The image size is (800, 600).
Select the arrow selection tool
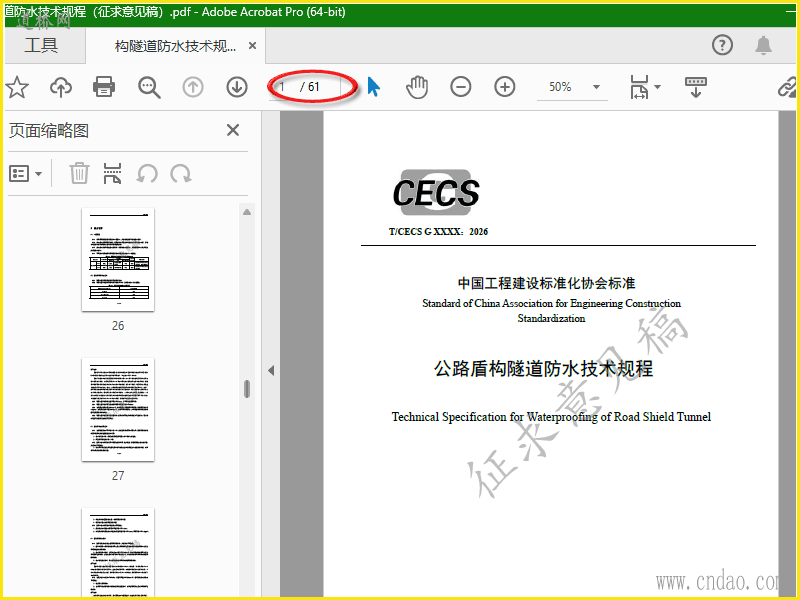coord(373,87)
